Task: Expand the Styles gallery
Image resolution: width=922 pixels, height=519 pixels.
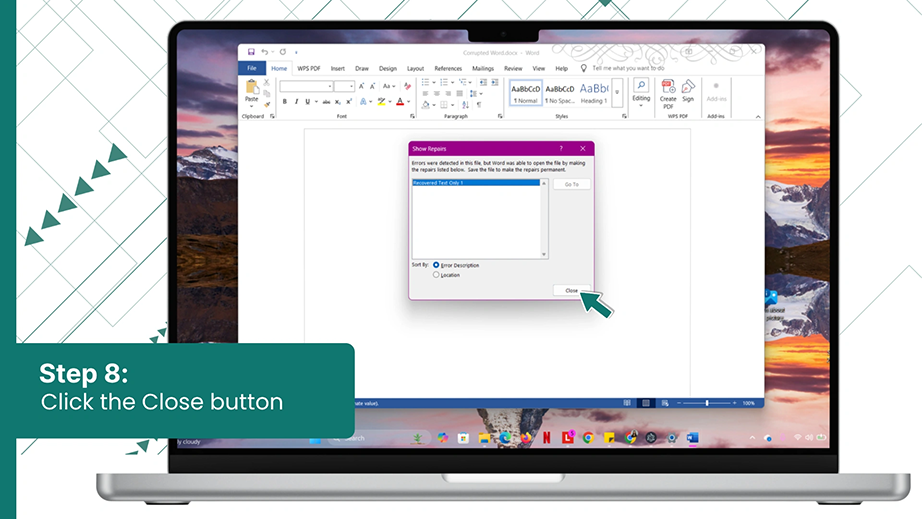Action: tap(617, 93)
